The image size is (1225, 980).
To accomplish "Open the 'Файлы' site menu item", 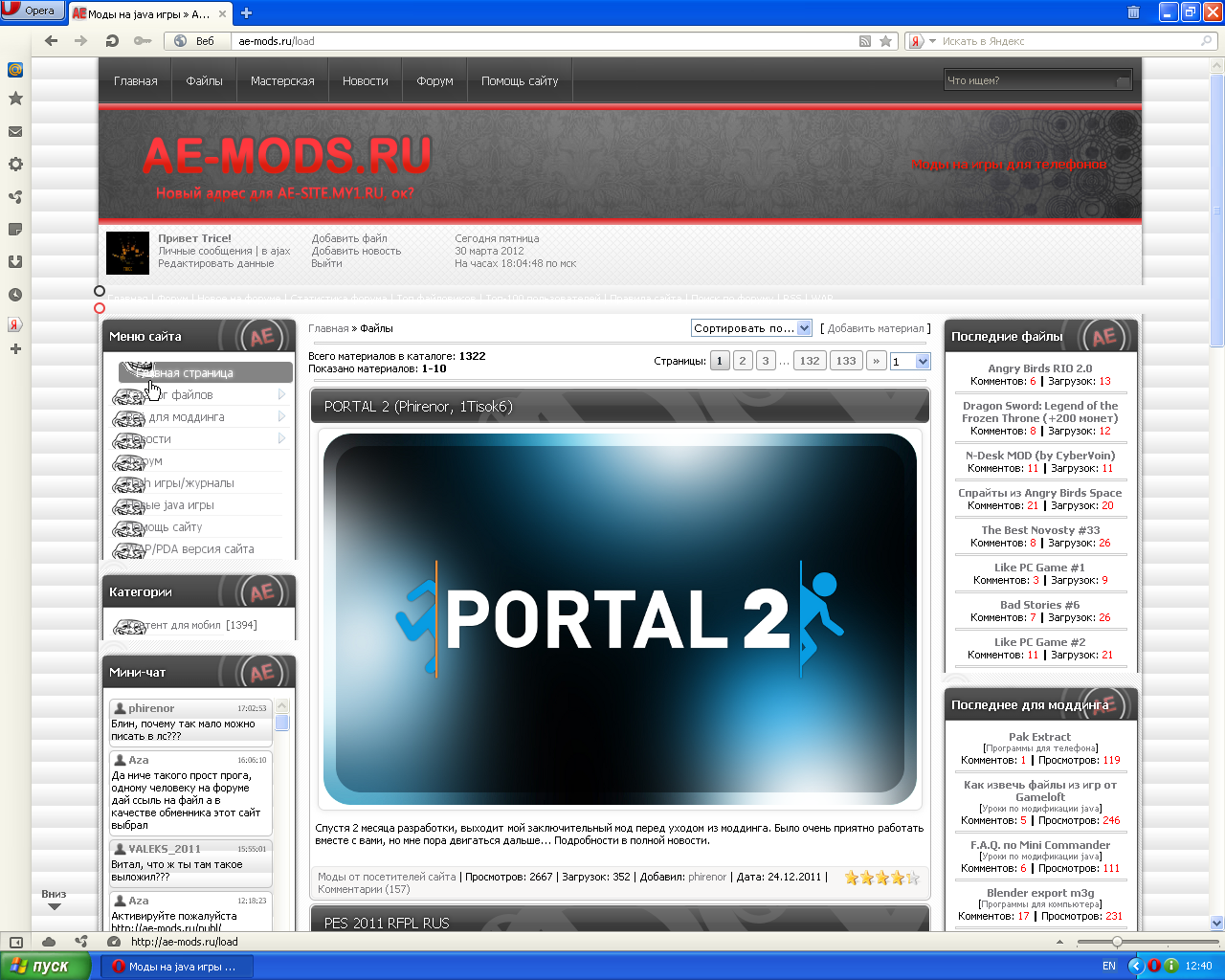I will 204,81.
